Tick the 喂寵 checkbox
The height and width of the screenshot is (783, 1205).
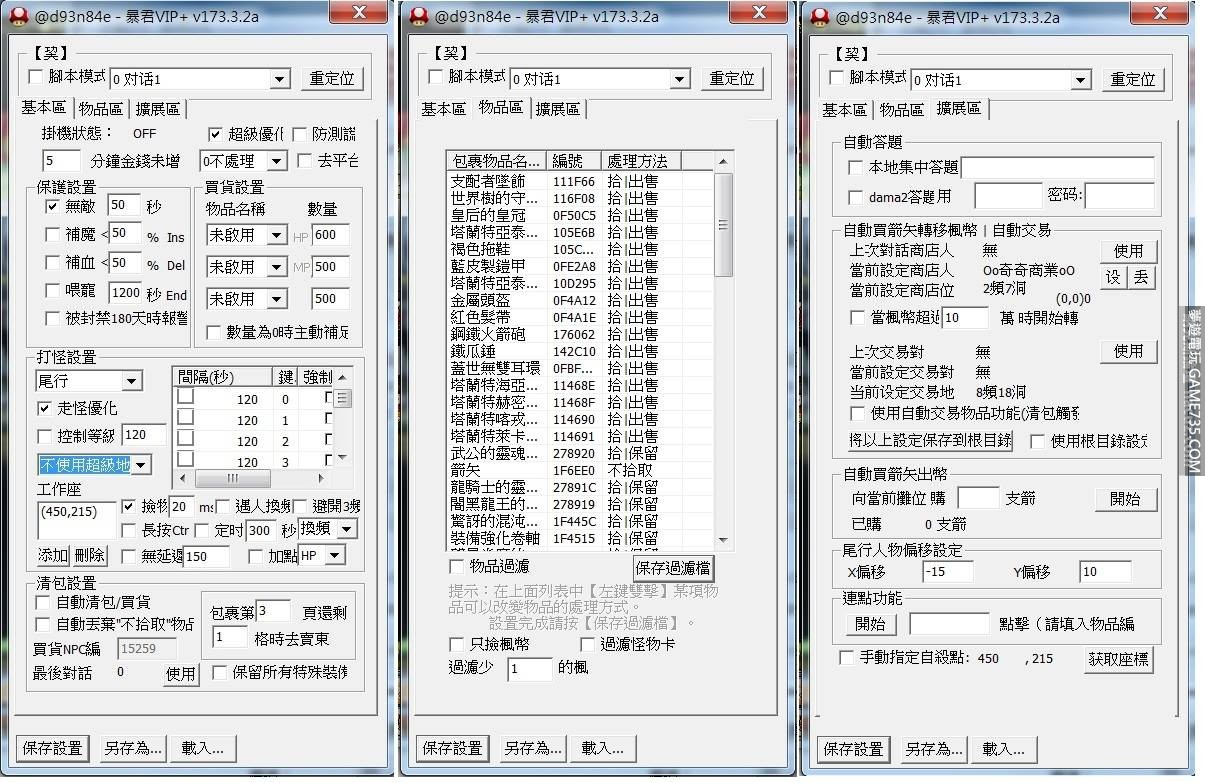tap(53, 290)
